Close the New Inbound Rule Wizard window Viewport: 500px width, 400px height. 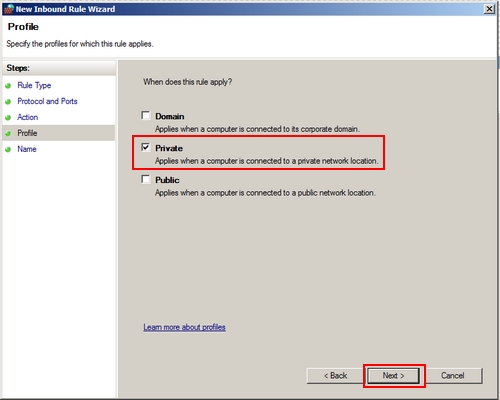[x=489, y=9]
